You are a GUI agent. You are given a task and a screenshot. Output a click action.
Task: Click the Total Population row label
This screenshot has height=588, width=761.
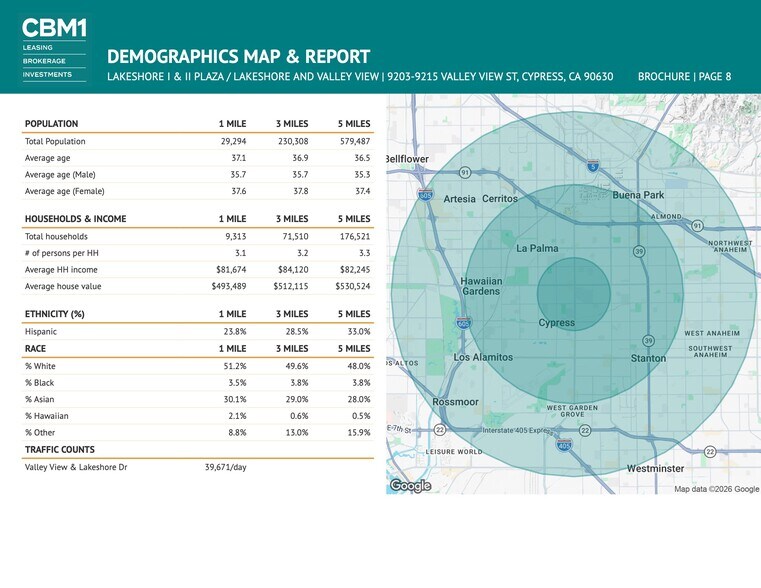(x=55, y=141)
